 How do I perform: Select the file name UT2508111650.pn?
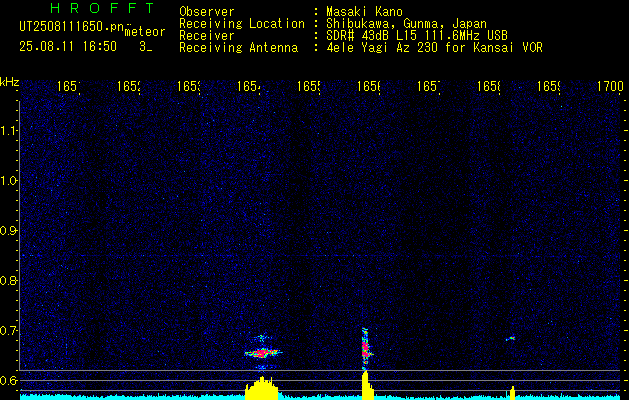pyautogui.click(x=71, y=26)
